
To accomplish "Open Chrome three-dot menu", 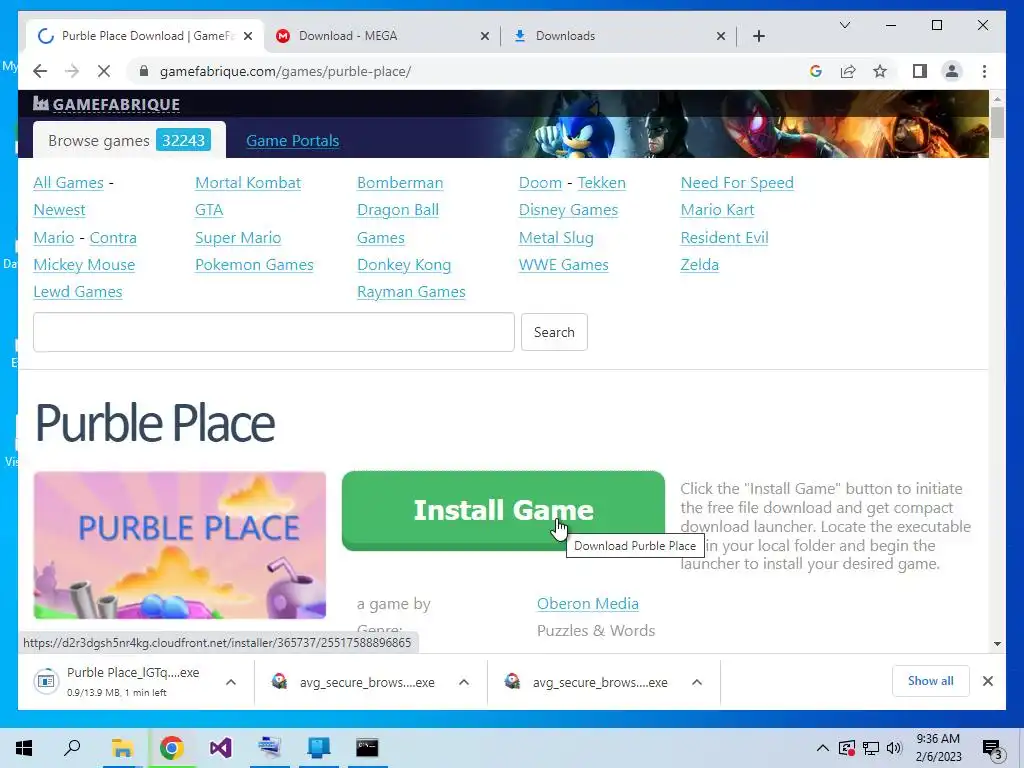I will (984, 71).
